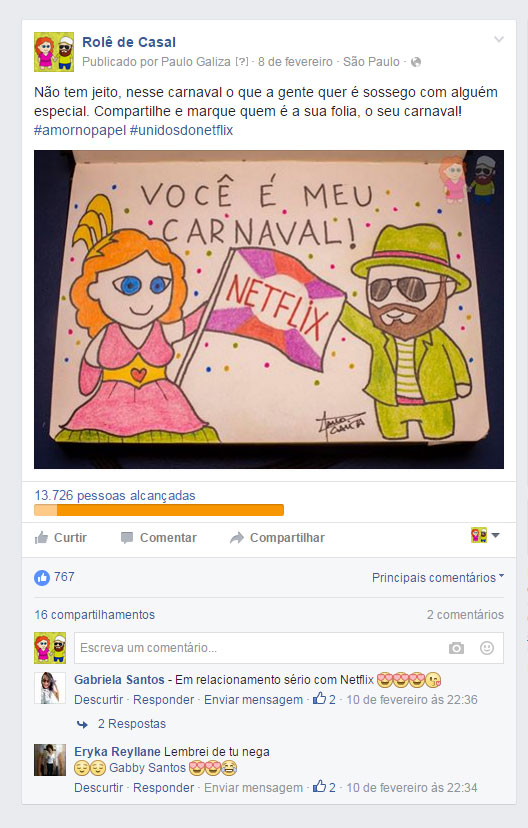Image resolution: width=528 pixels, height=828 pixels.
Task: Click the Rolê de Casal page avatar
Action: coord(54,52)
